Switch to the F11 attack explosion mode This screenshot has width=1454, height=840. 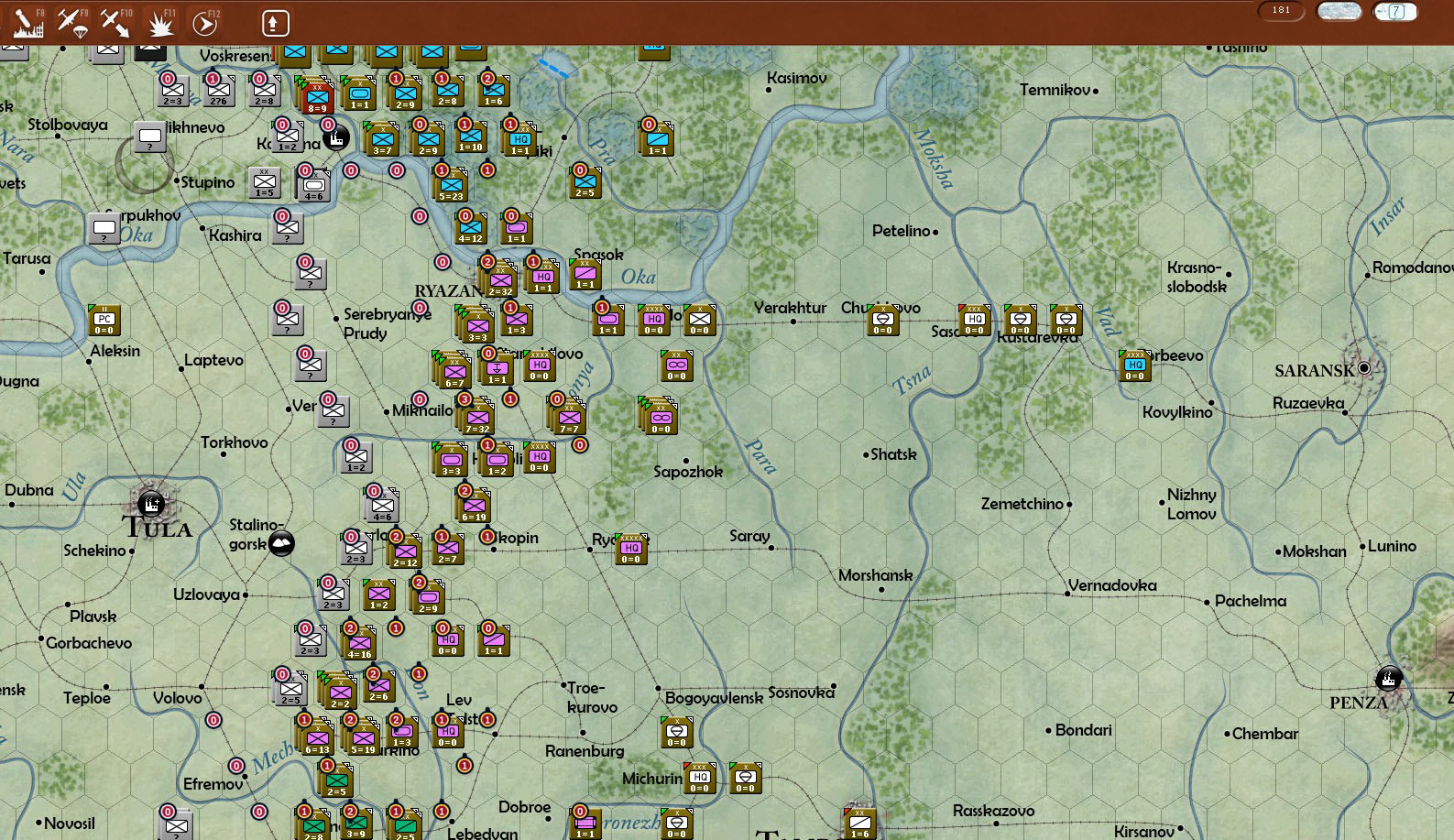[x=161, y=22]
